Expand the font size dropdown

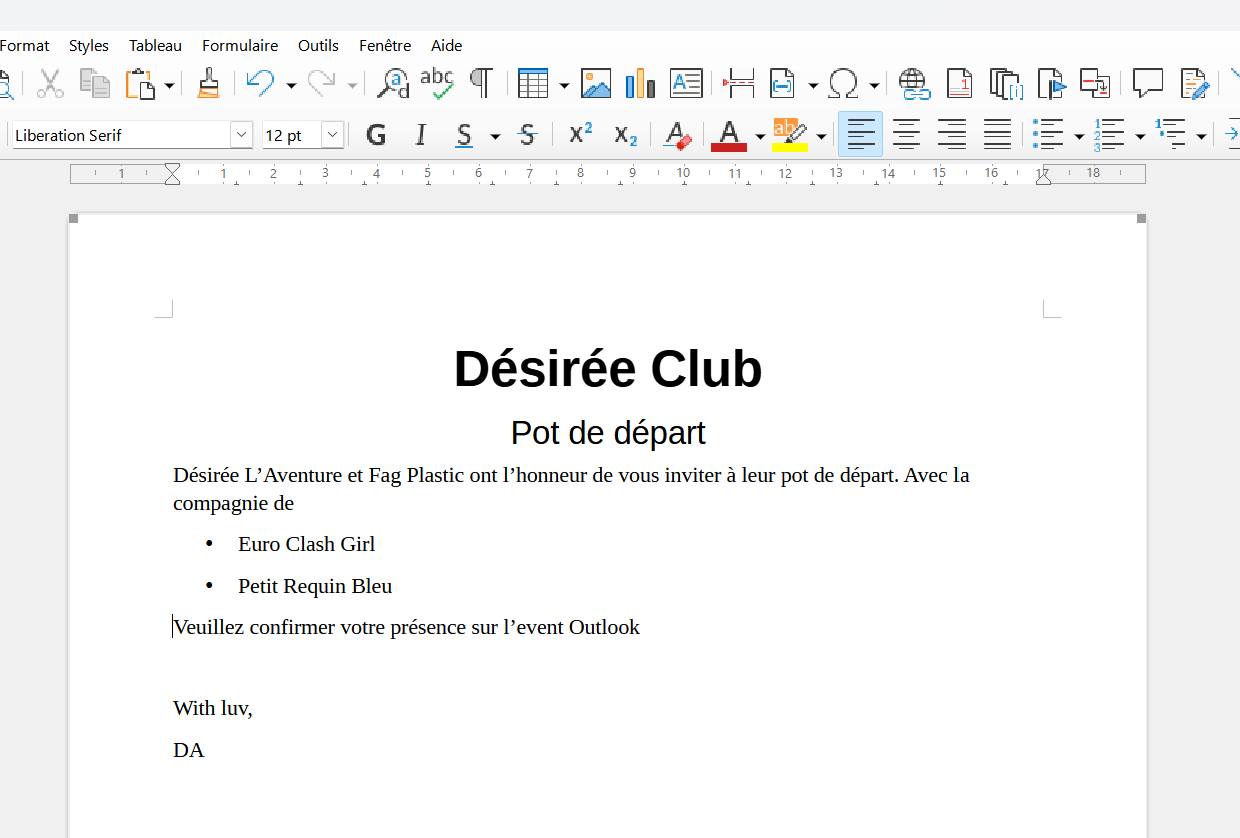pyautogui.click(x=332, y=135)
